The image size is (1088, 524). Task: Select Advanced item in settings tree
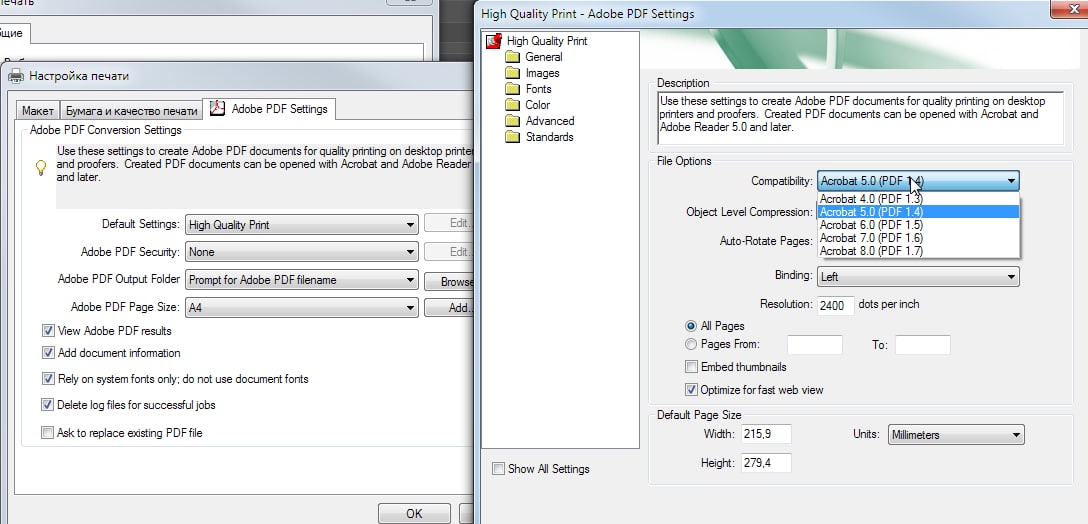tap(550, 121)
